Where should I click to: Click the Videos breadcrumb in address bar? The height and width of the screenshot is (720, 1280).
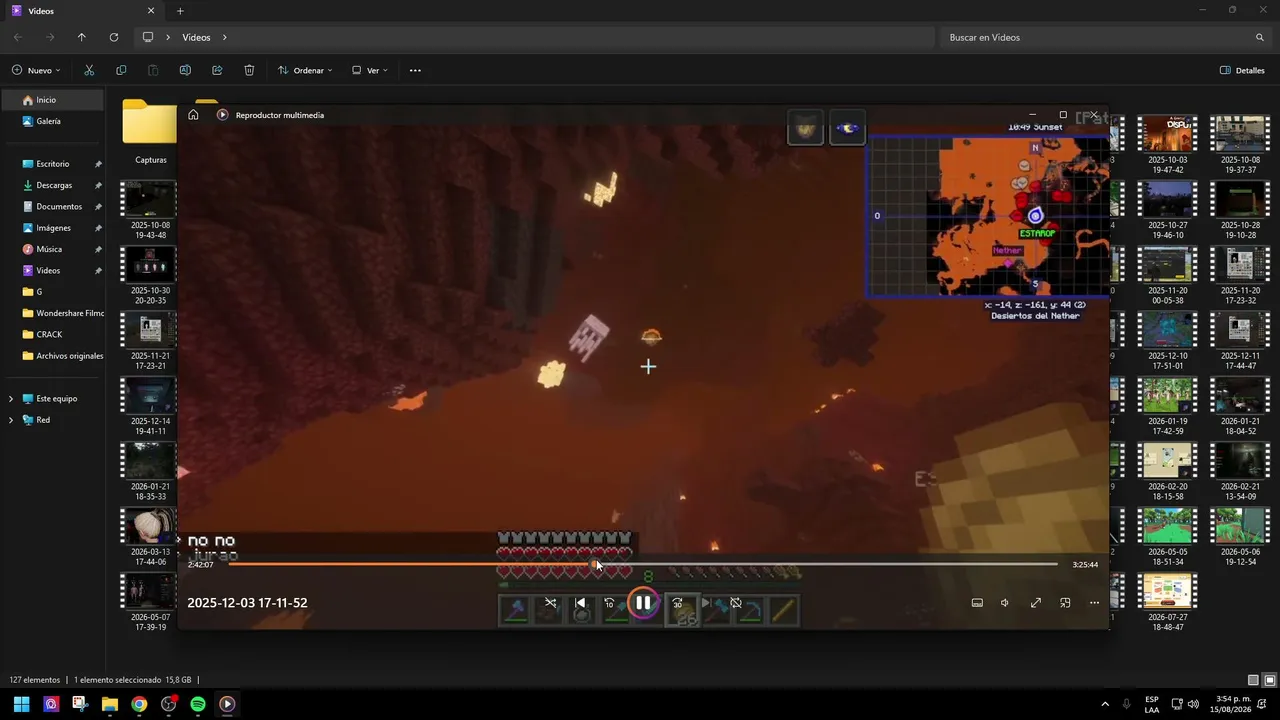pos(196,37)
